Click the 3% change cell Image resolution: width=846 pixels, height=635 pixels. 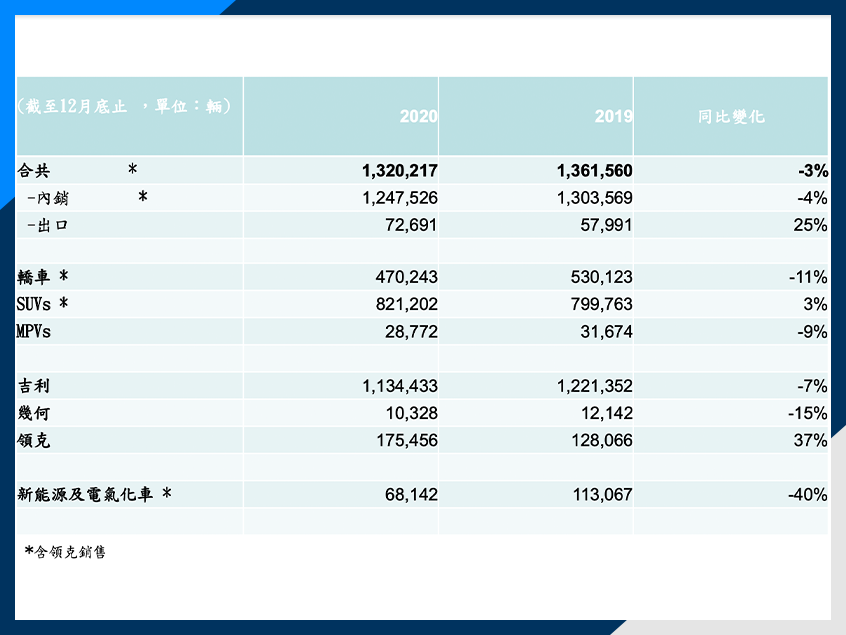(815, 304)
